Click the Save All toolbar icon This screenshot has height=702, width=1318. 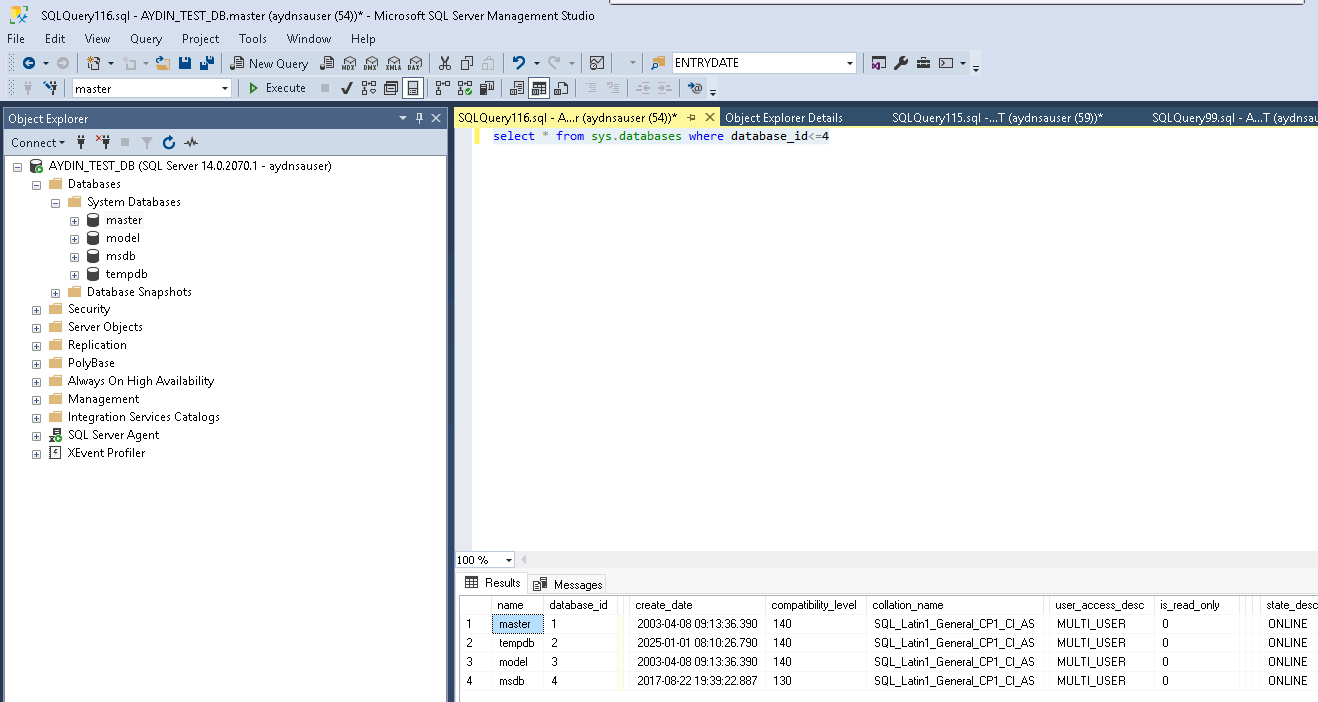click(x=207, y=63)
